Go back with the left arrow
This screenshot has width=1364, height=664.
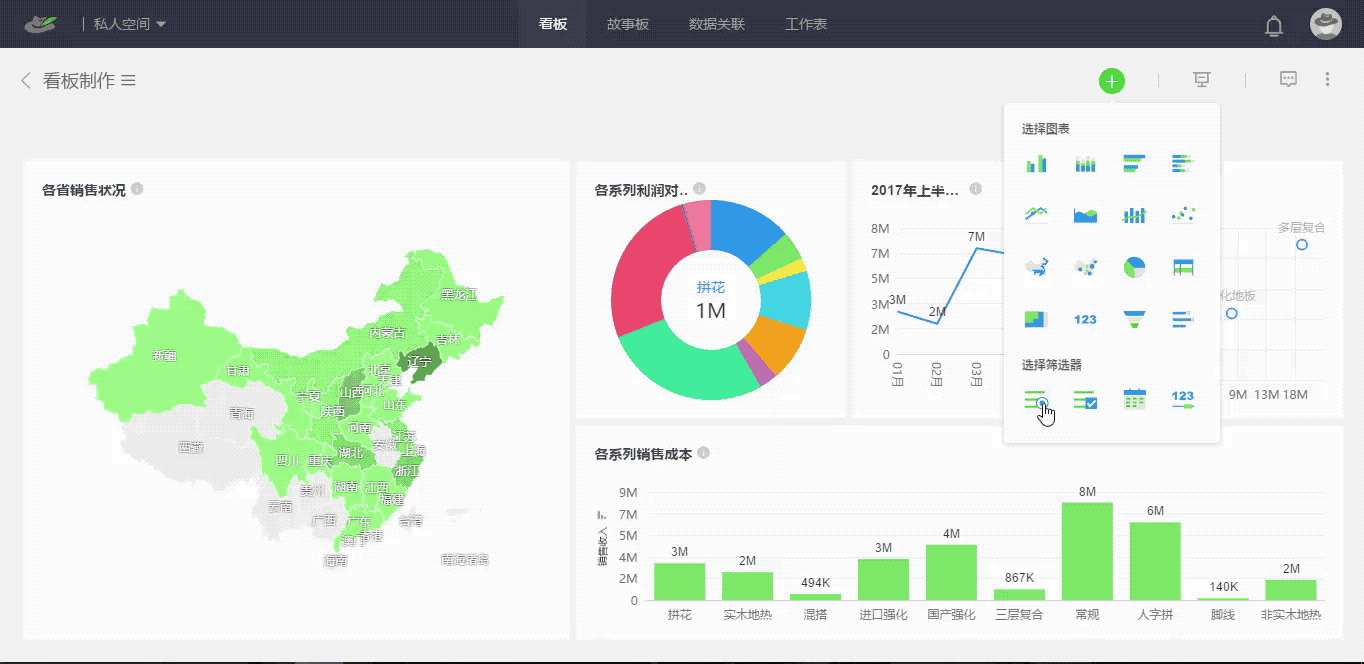(x=26, y=80)
